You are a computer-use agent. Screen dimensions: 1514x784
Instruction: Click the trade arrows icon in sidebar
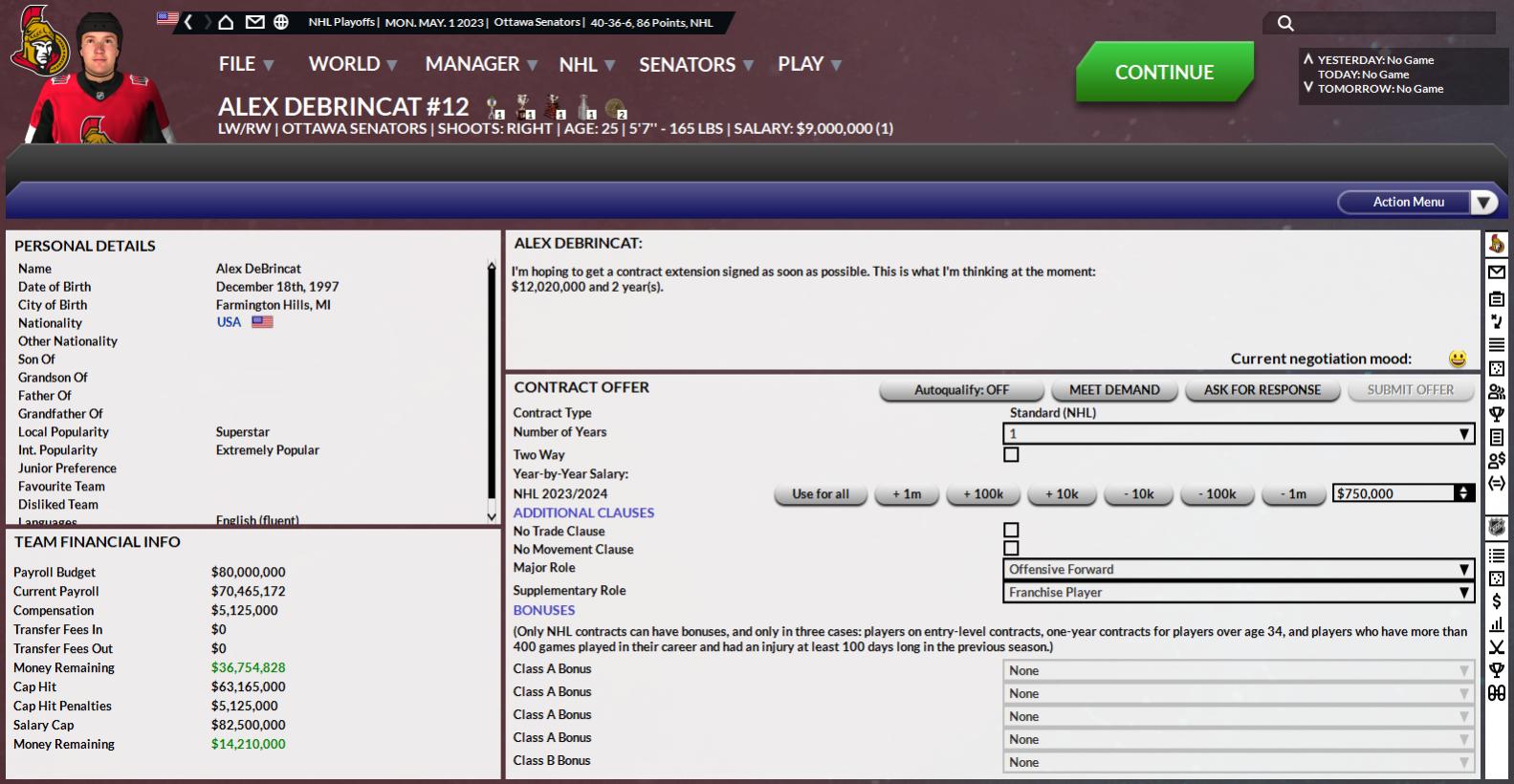(x=1497, y=483)
